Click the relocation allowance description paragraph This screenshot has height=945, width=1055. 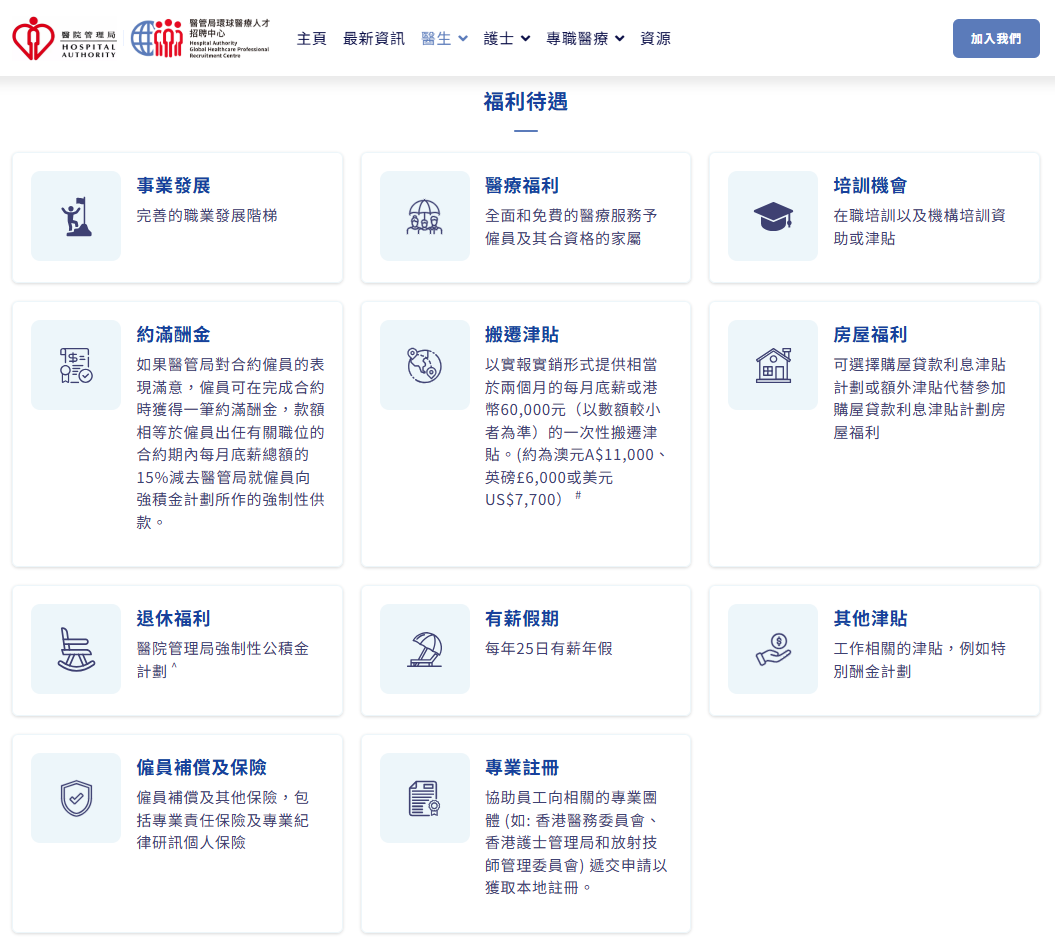tap(576, 432)
